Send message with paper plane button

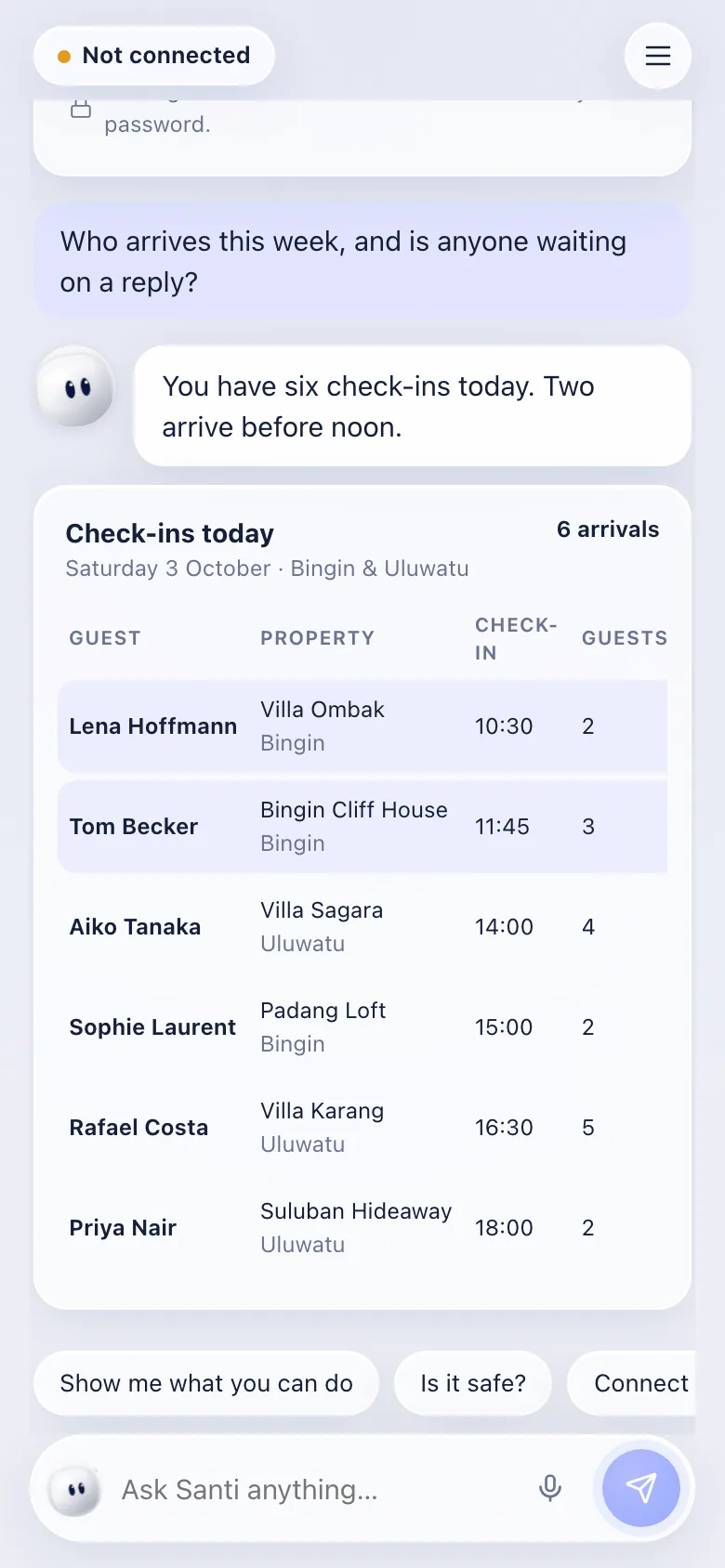tap(641, 1488)
